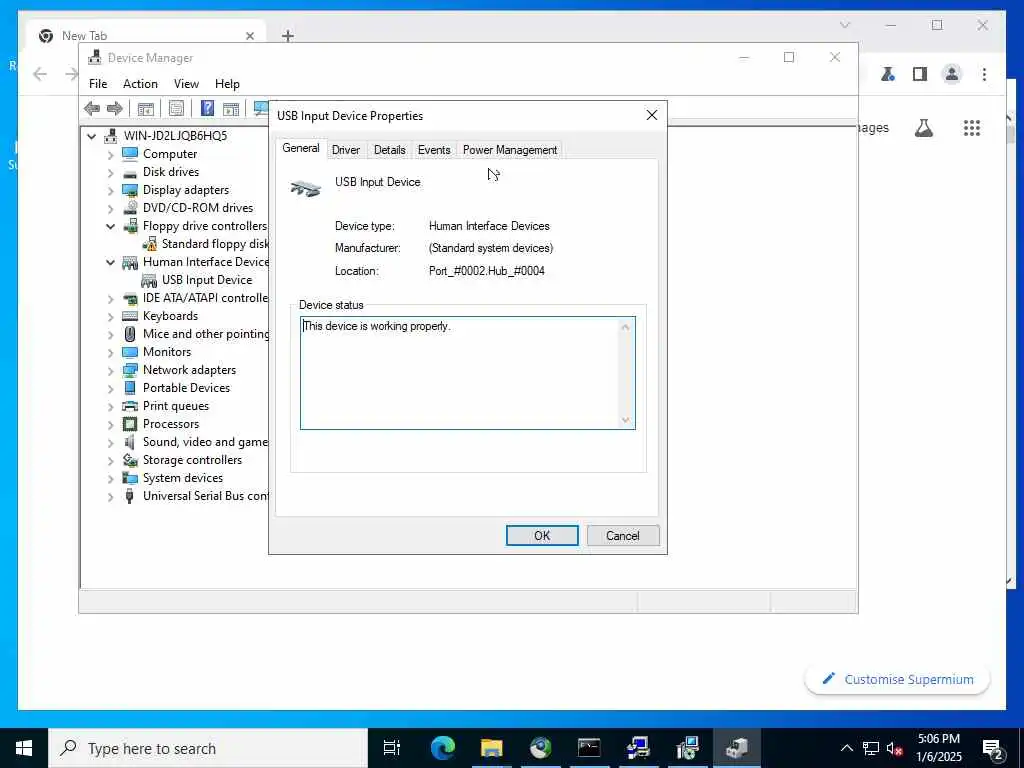Select the Display adapters category icon
The image size is (1024, 768).
[x=130, y=190]
